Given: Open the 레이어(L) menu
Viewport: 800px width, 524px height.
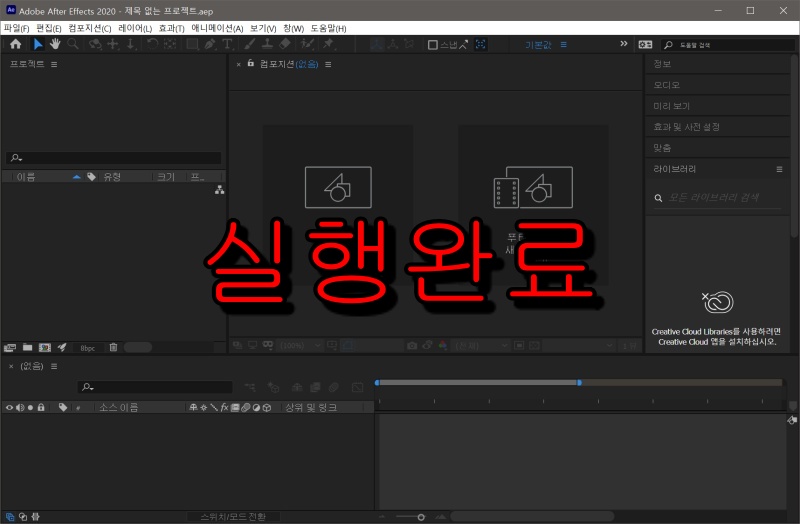Looking at the screenshot, I should 135,28.
